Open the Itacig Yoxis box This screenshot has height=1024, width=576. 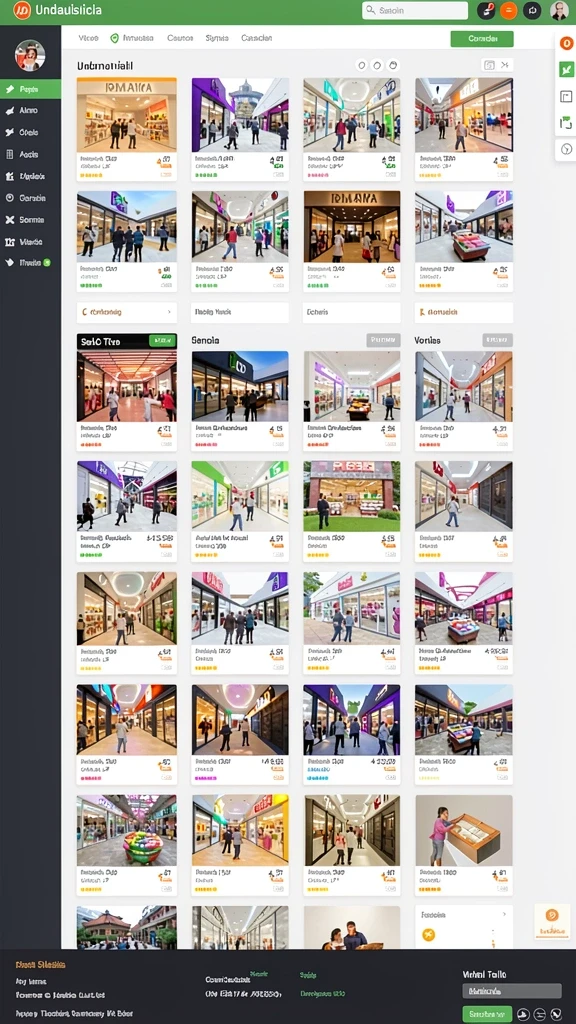click(x=240, y=312)
